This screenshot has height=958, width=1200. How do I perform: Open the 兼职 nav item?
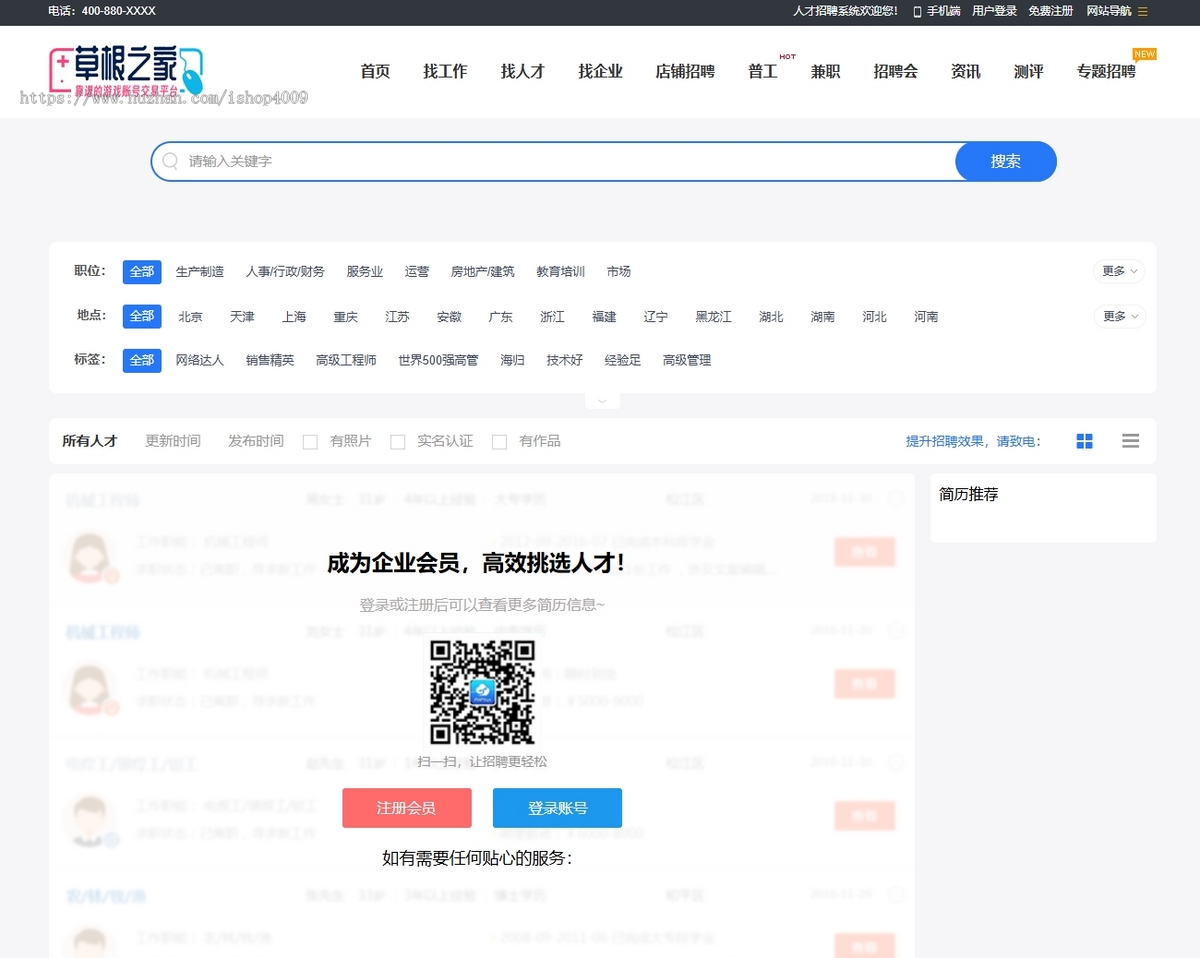tap(826, 71)
